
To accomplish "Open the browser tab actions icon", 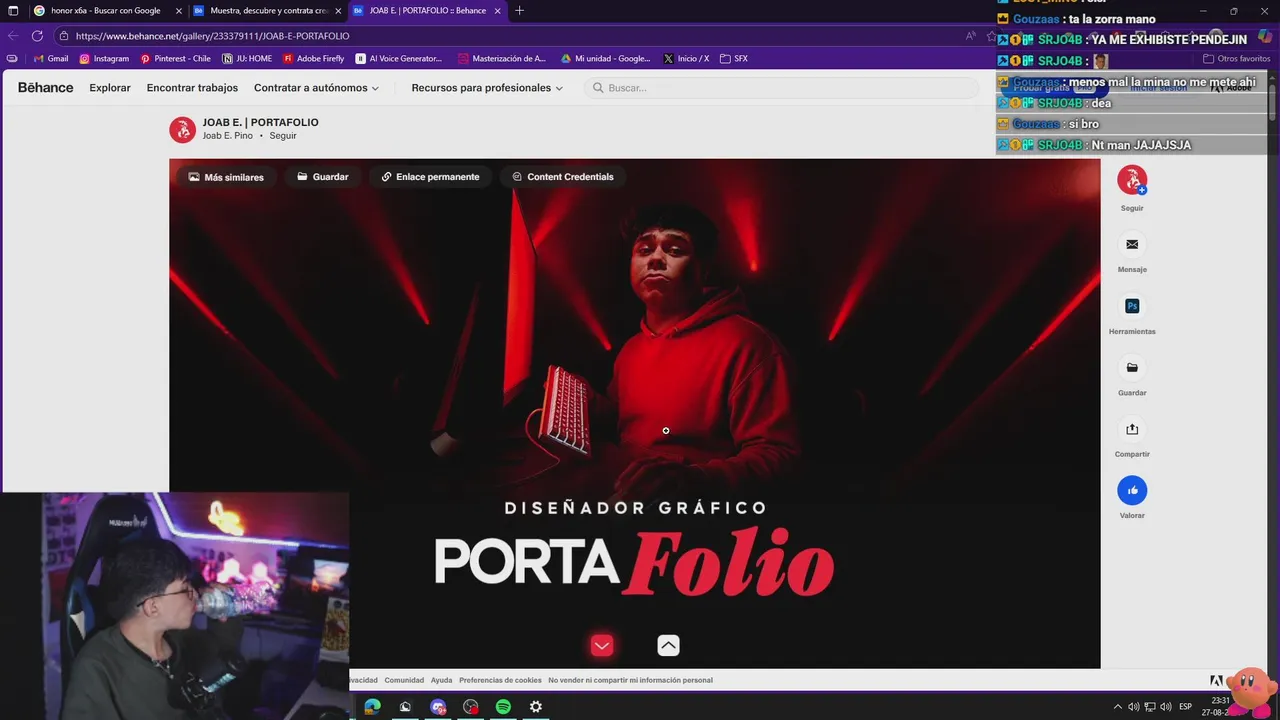I will (x=13, y=11).
